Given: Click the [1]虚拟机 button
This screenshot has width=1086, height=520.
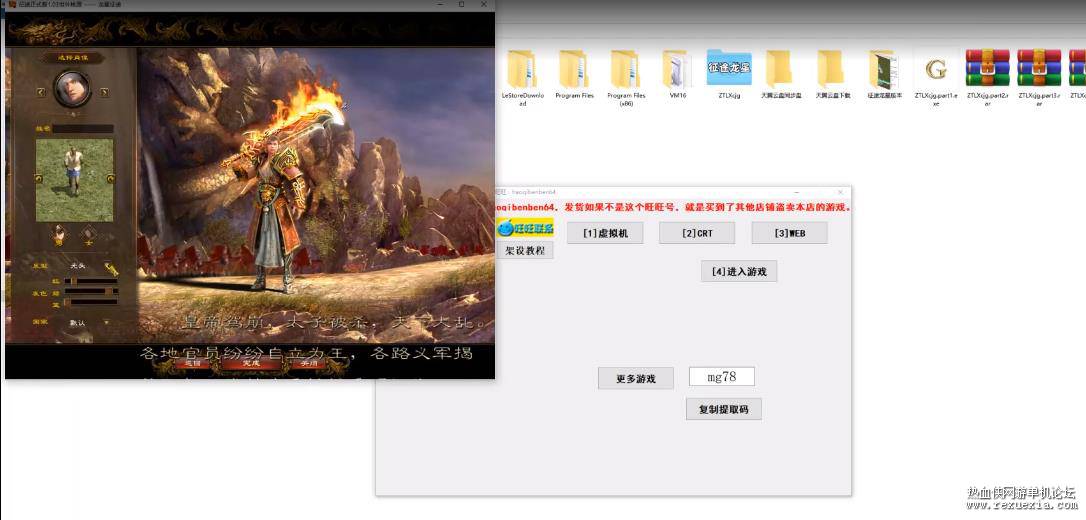Looking at the screenshot, I should click(x=605, y=233).
